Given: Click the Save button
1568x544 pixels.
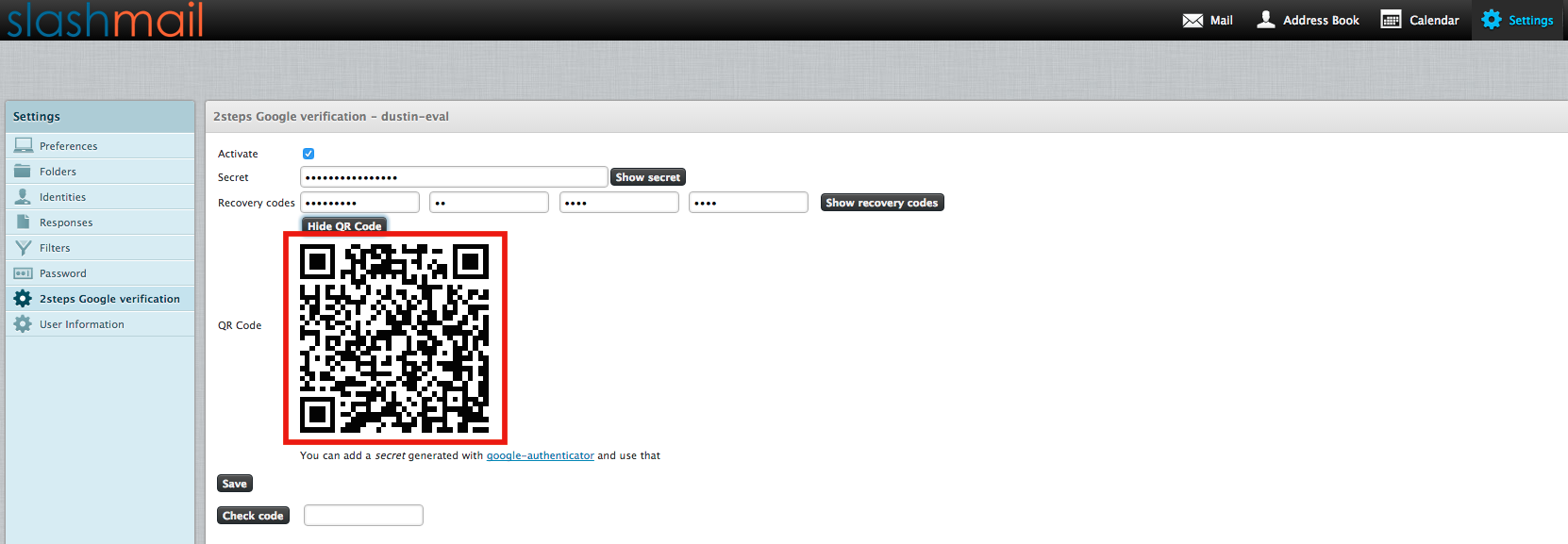Looking at the screenshot, I should point(235,484).
